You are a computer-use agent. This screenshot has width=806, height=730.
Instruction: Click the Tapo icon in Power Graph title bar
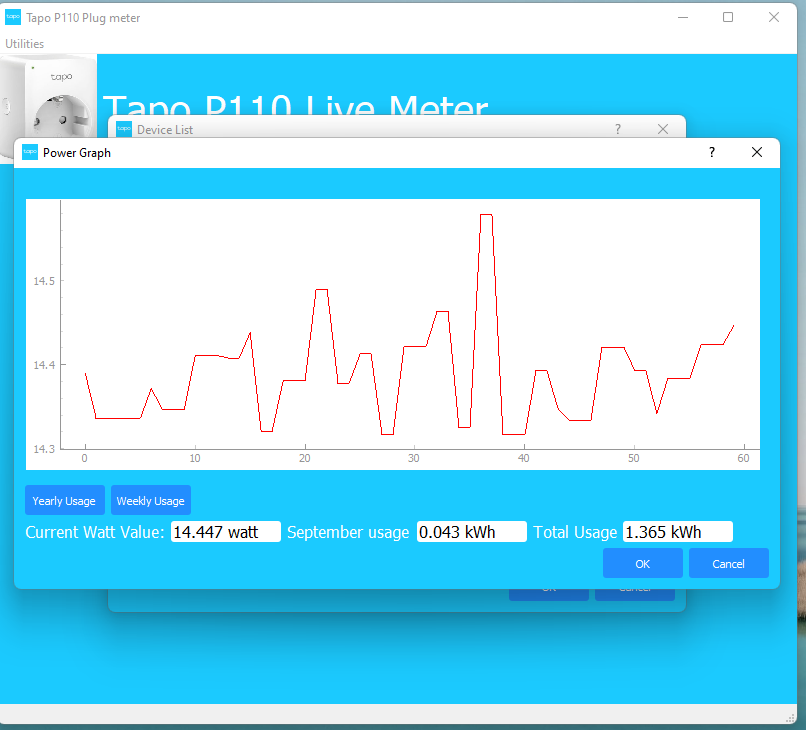coord(30,152)
